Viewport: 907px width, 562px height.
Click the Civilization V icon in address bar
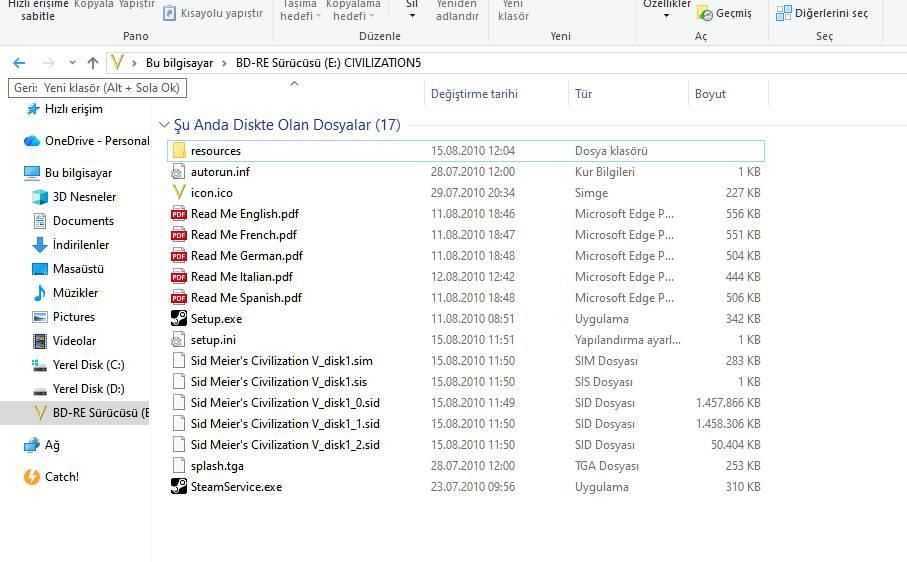(117, 62)
